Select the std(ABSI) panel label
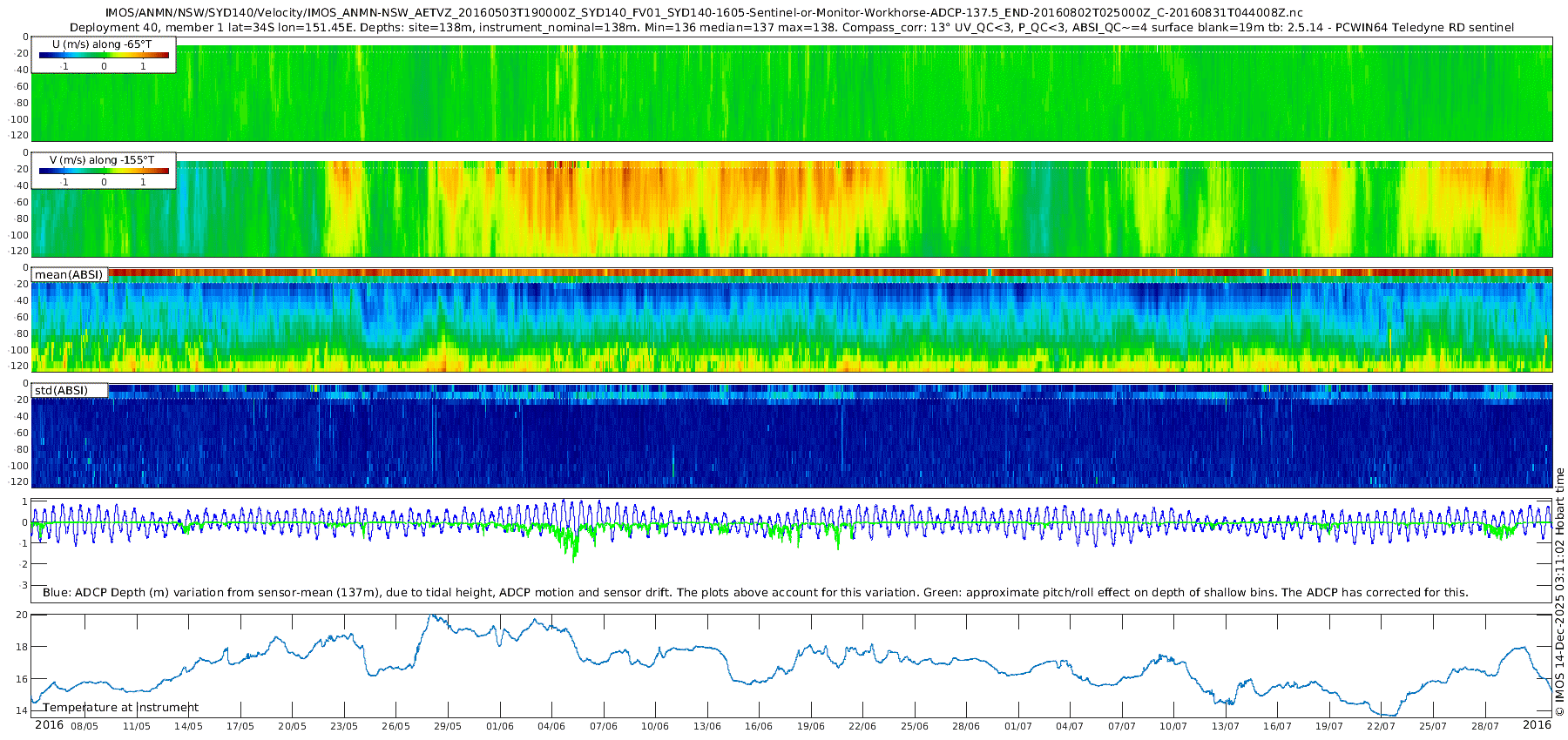The height and width of the screenshot is (740, 1568). (x=61, y=390)
